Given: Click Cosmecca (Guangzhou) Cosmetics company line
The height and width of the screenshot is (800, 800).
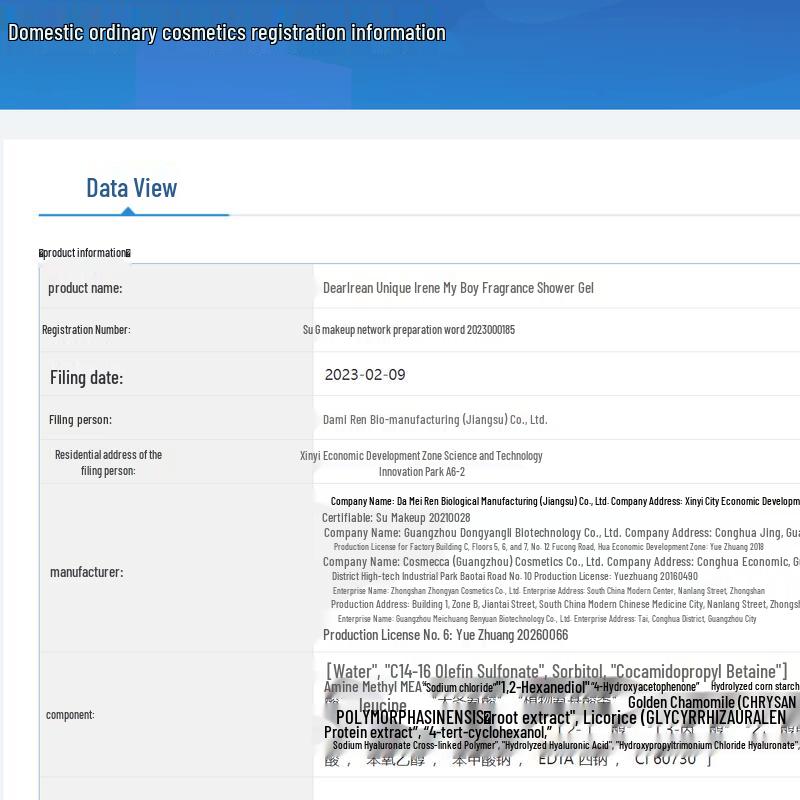Looking at the screenshot, I should click(561, 562).
